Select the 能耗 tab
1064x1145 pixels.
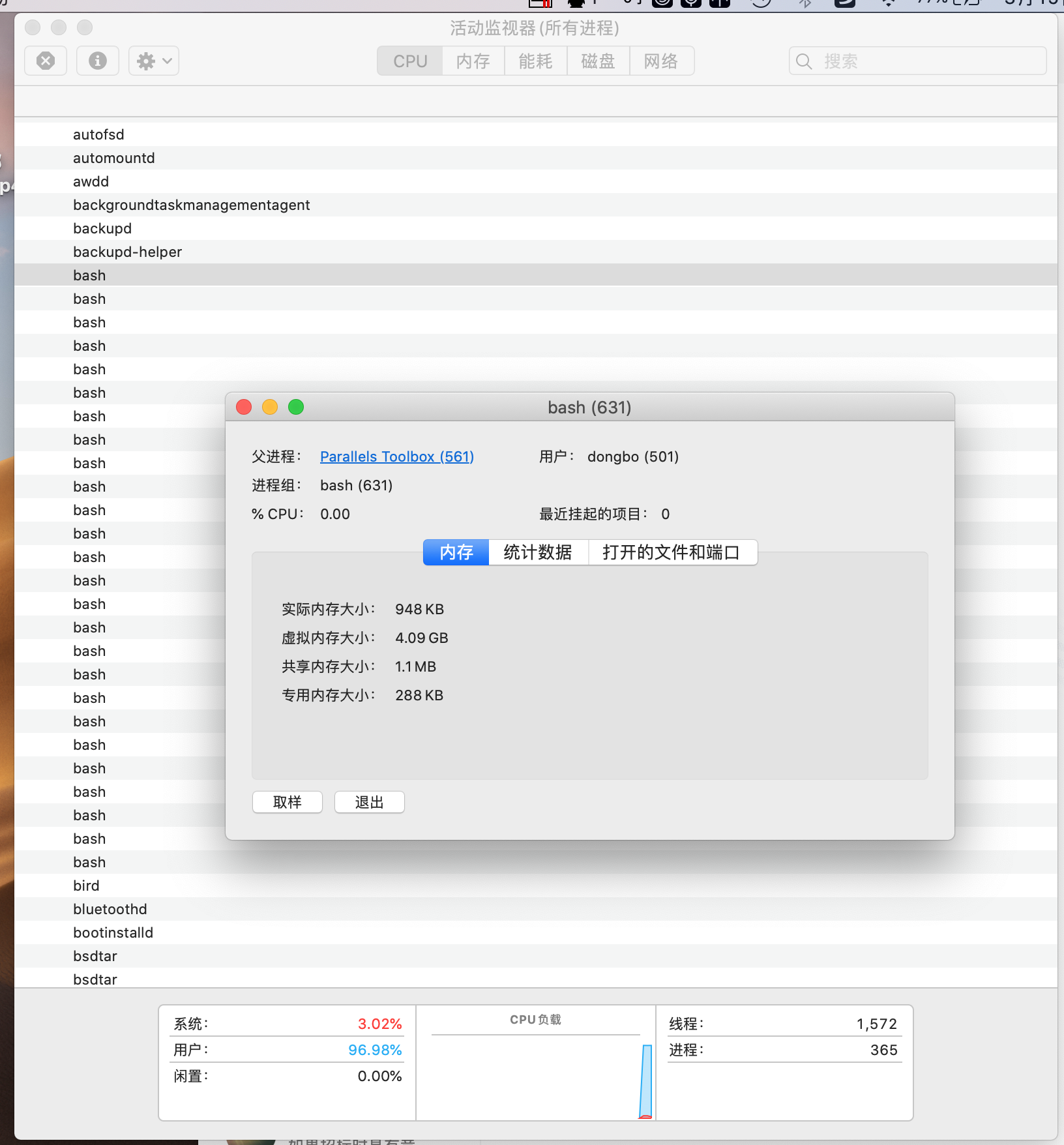(x=535, y=61)
